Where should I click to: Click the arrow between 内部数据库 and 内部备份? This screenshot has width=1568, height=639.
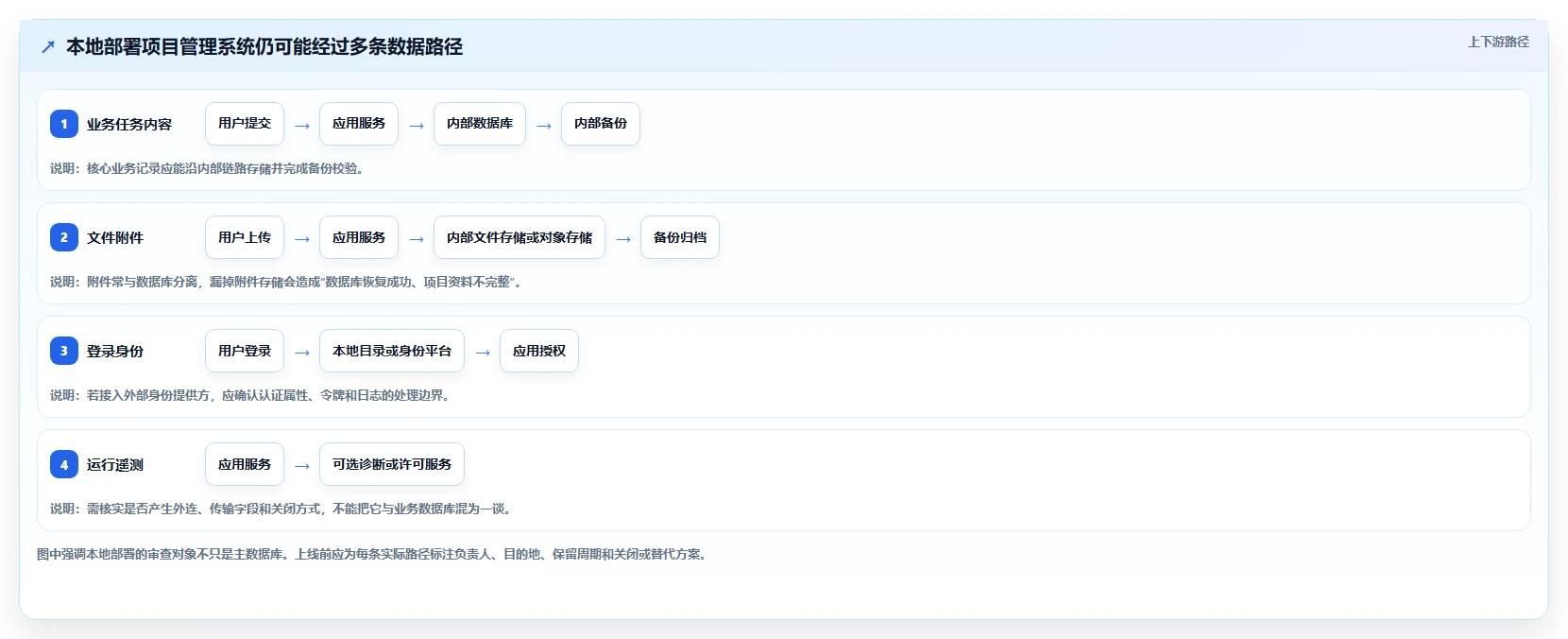pos(544,126)
